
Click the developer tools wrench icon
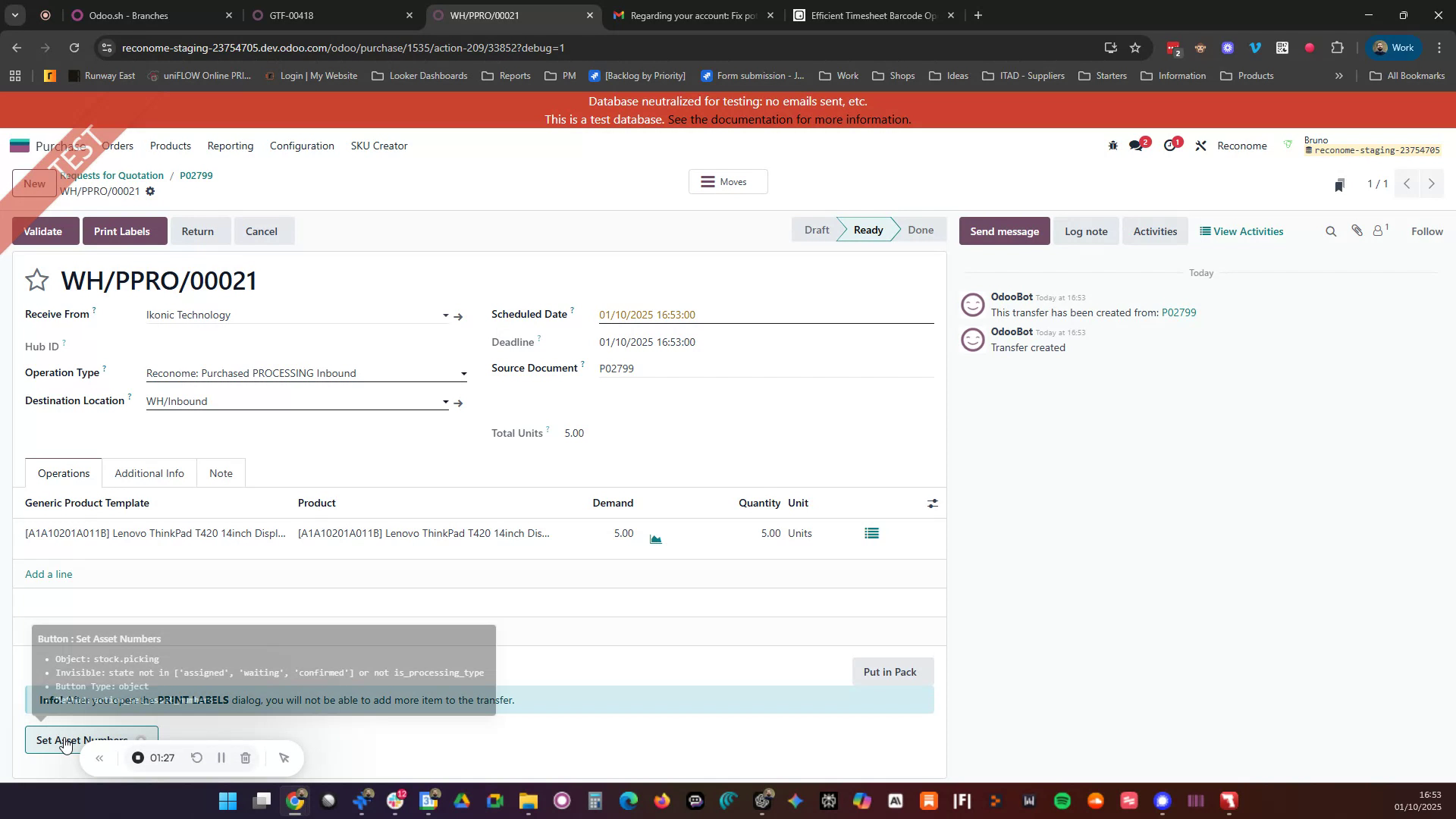pyautogui.click(x=1200, y=145)
